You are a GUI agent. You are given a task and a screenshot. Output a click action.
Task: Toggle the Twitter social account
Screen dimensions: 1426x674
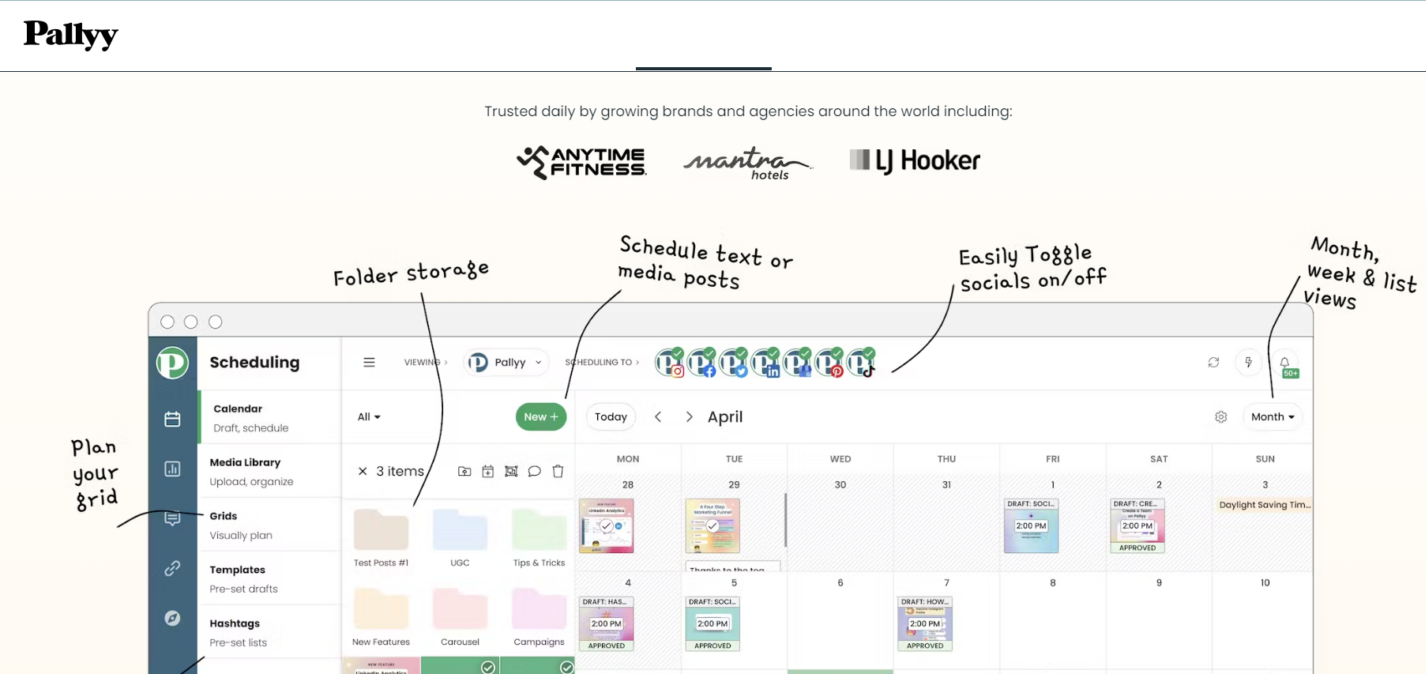click(734, 362)
